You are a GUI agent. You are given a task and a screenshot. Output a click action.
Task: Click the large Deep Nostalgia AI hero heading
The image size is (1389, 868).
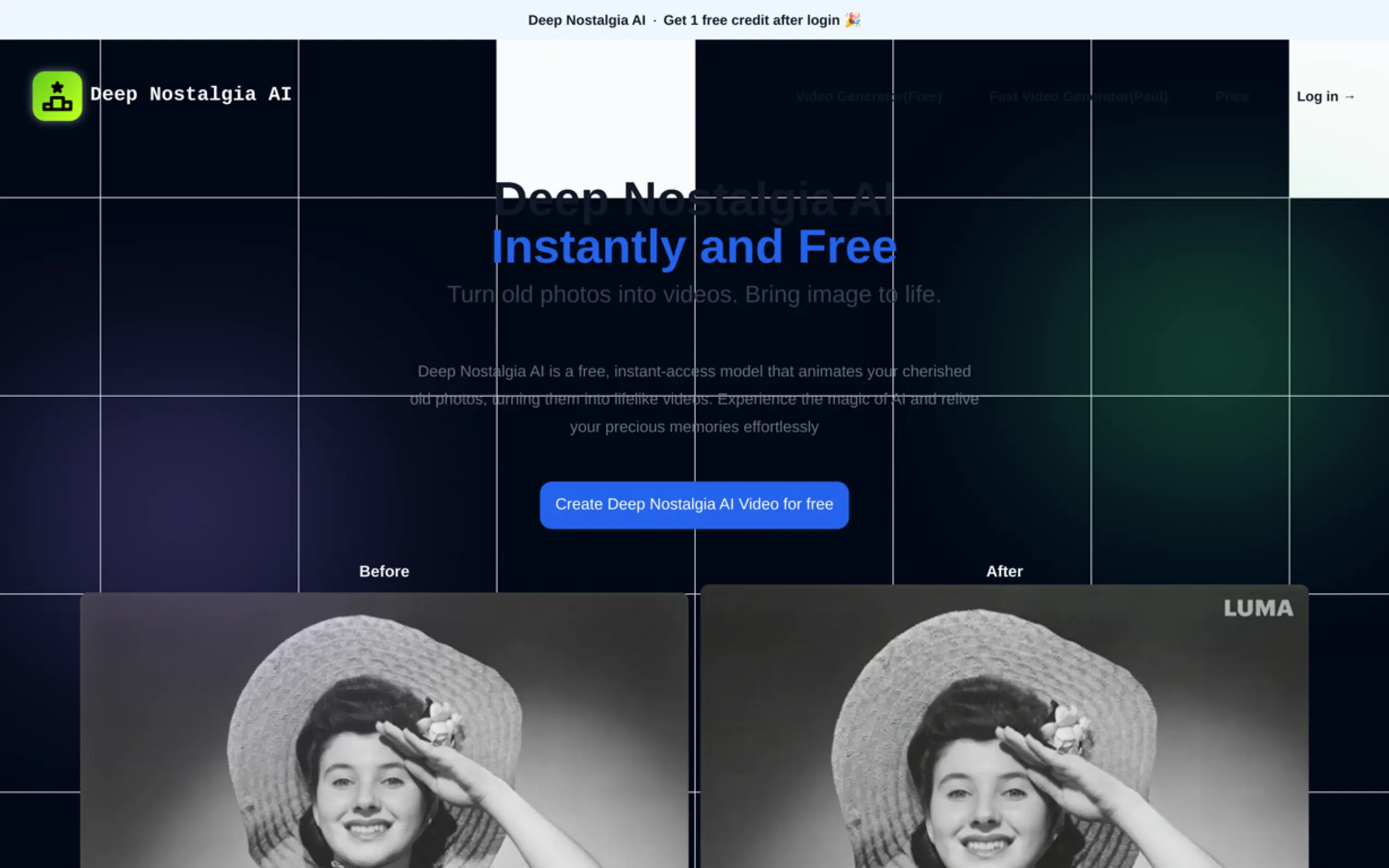click(693, 198)
